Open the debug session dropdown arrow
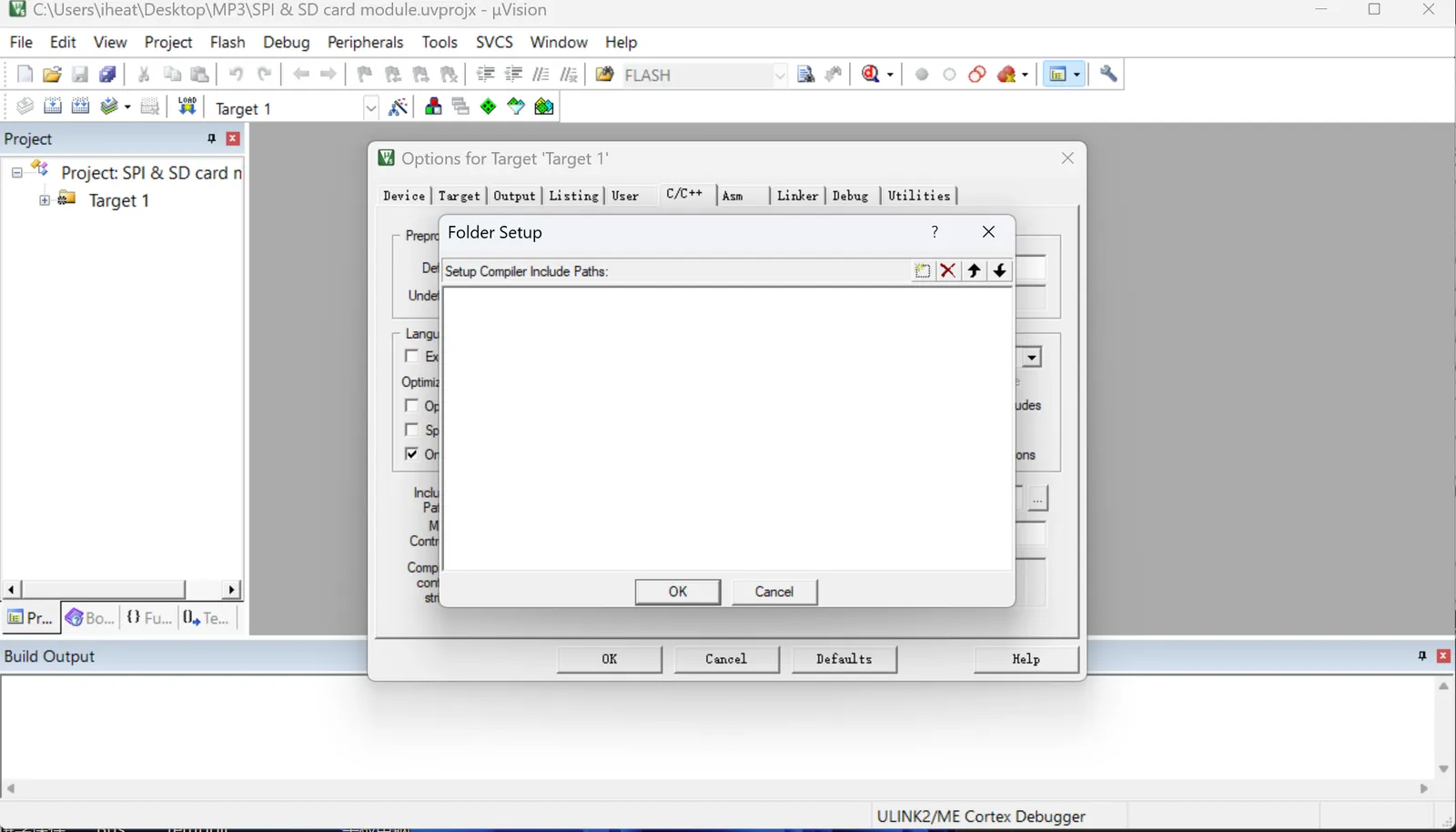Viewport: 1456px width, 832px height. [x=890, y=75]
